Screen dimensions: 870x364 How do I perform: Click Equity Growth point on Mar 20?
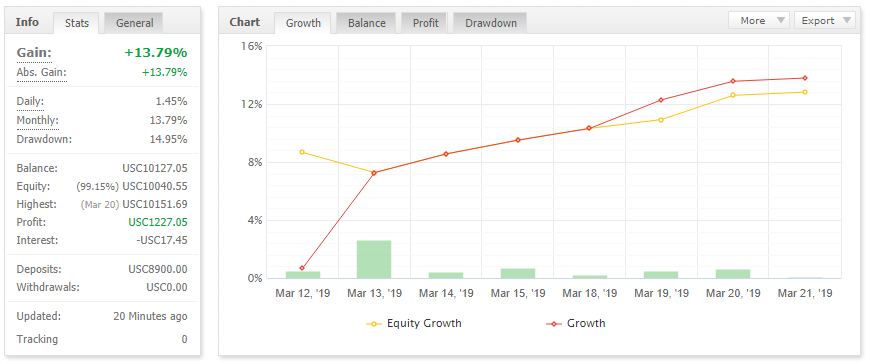click(733, 95)
